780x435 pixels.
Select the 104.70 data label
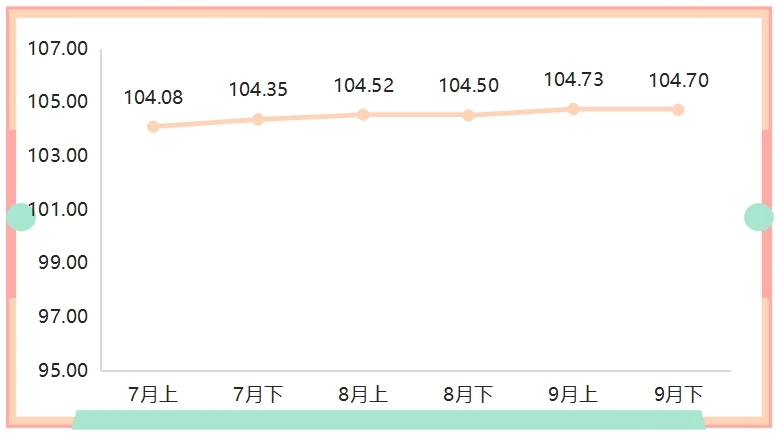(678, 81)
